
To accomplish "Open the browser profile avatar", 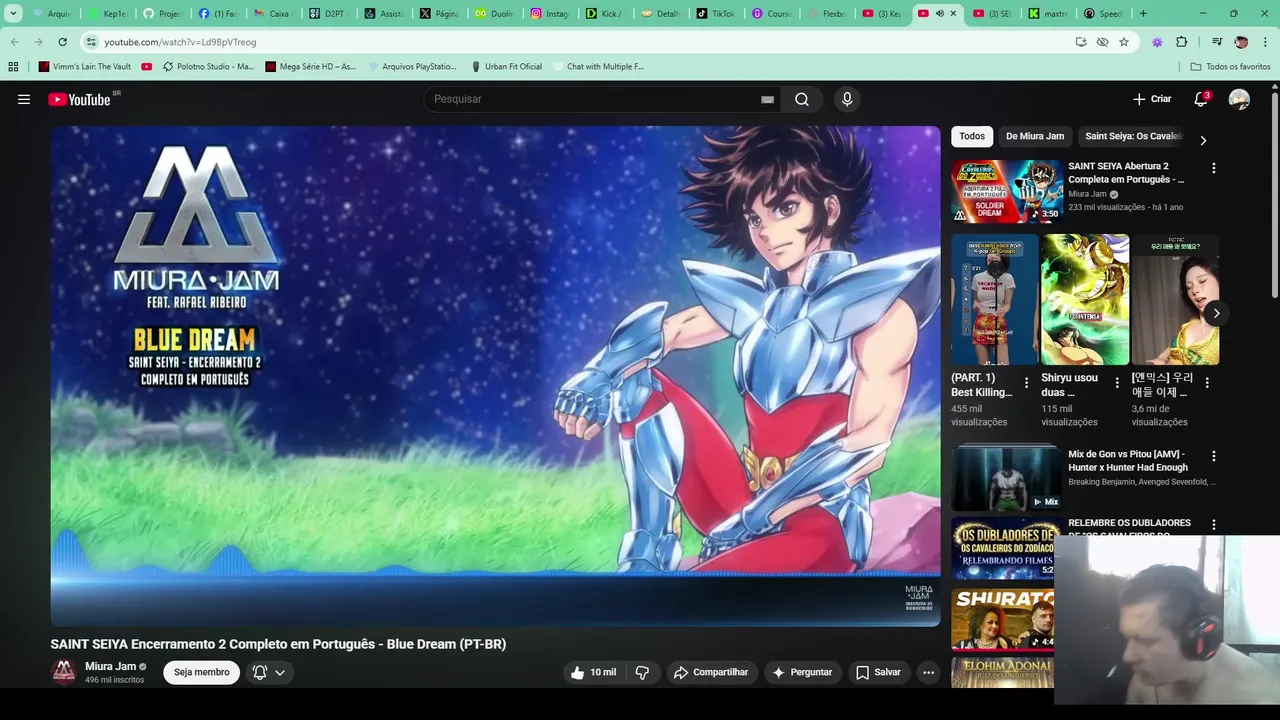I will click(1241, 42).
